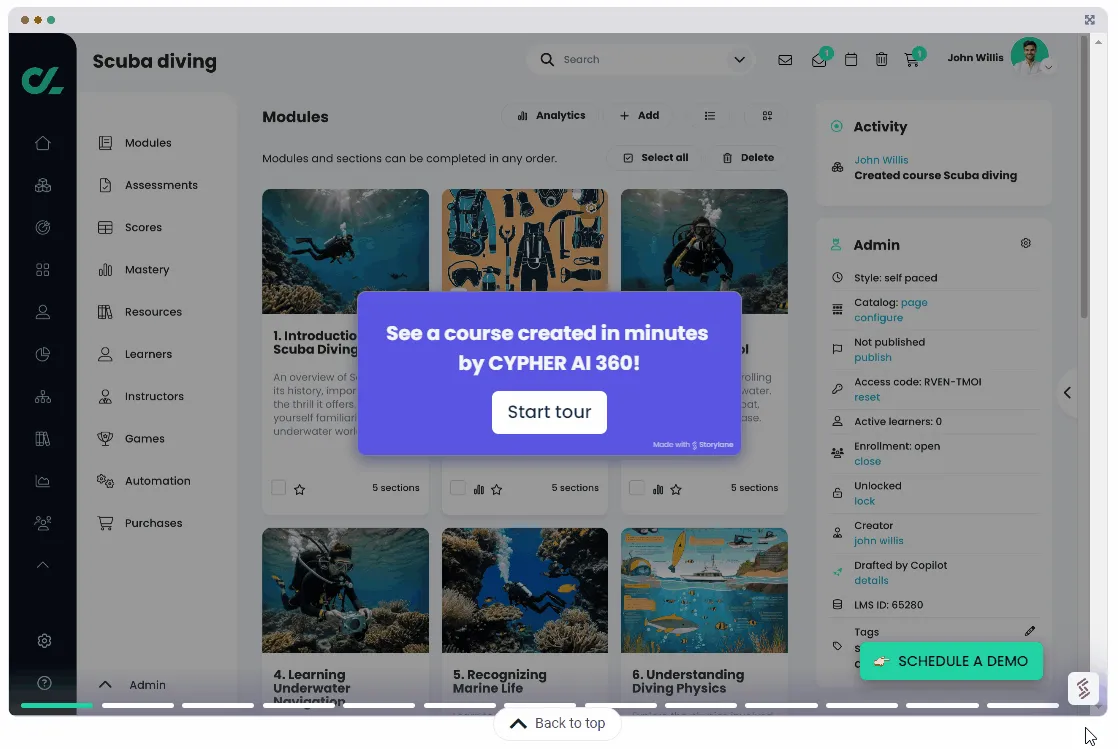Viewport: 1118px width, 749px height.
Task: Expand the search filter dropdown
Action: [739, 60]
